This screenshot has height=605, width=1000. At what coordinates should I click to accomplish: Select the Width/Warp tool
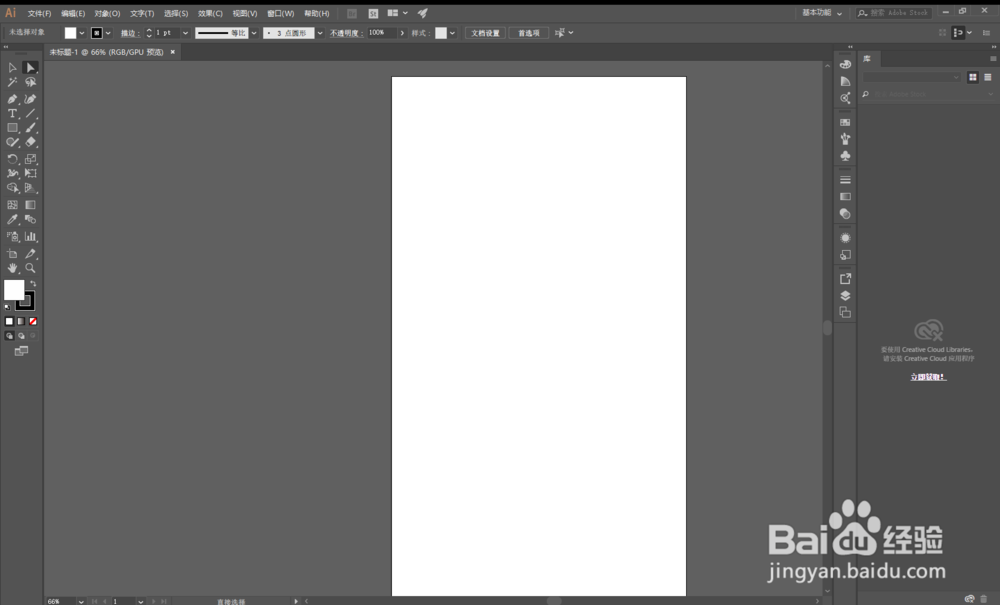point(12,173)
